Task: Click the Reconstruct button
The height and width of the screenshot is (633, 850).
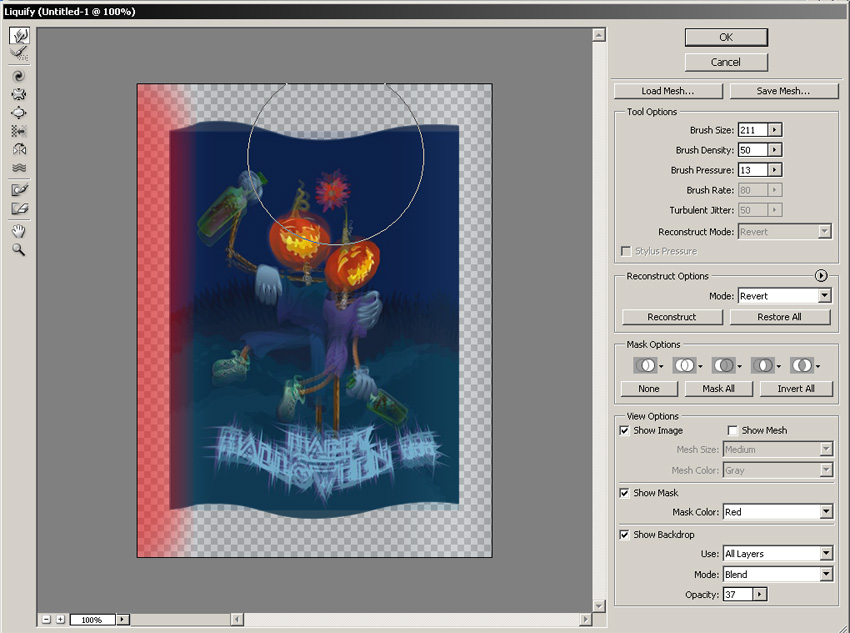Action: pos(672,317)
